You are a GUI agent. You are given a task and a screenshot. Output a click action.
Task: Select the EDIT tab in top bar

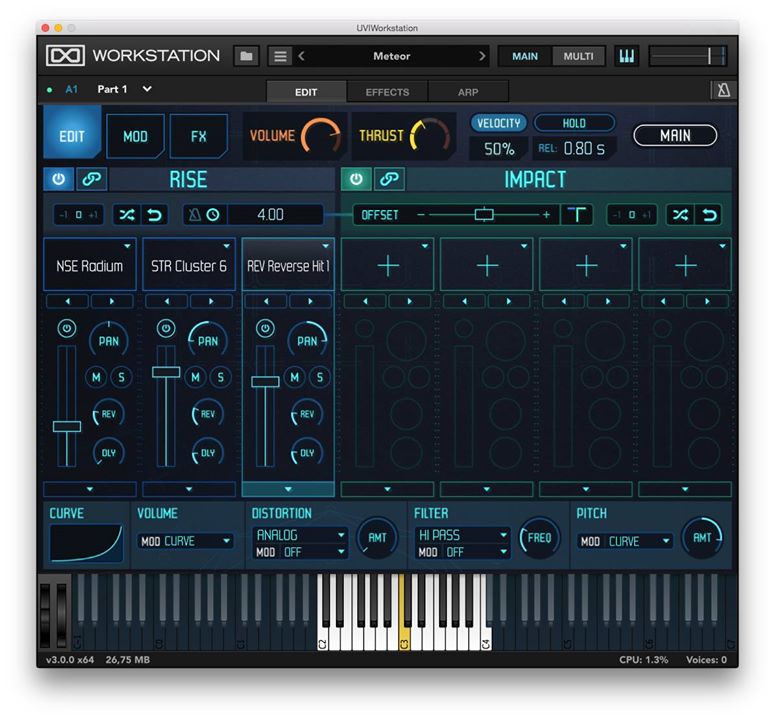pyautogui.click(x=306, y=92)
